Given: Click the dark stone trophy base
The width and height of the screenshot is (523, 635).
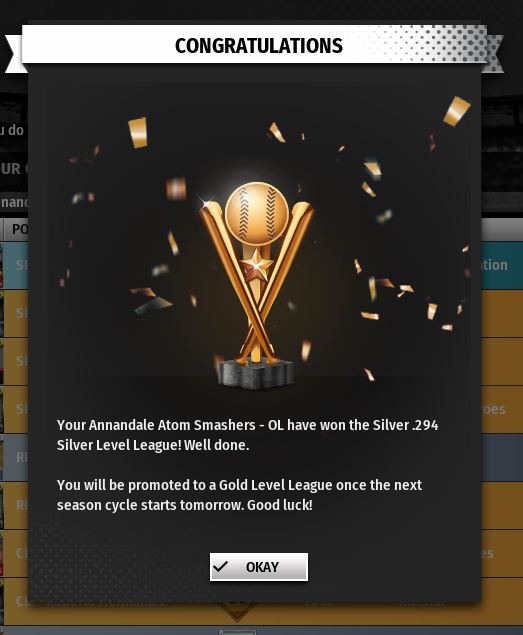Looking at the screenshot, I should 255,374.
